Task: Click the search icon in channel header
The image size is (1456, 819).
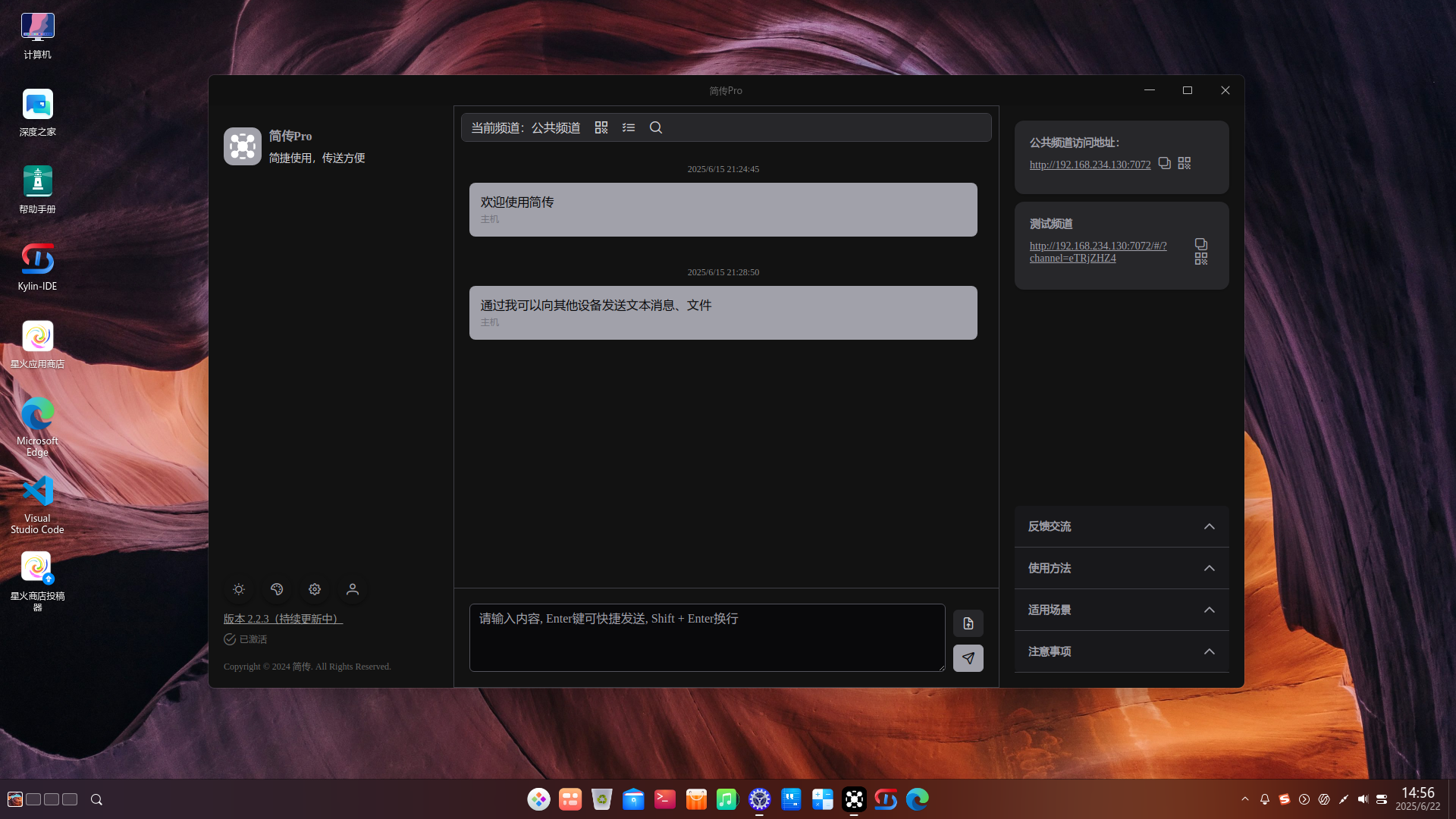Action: (x=656, y=127)
